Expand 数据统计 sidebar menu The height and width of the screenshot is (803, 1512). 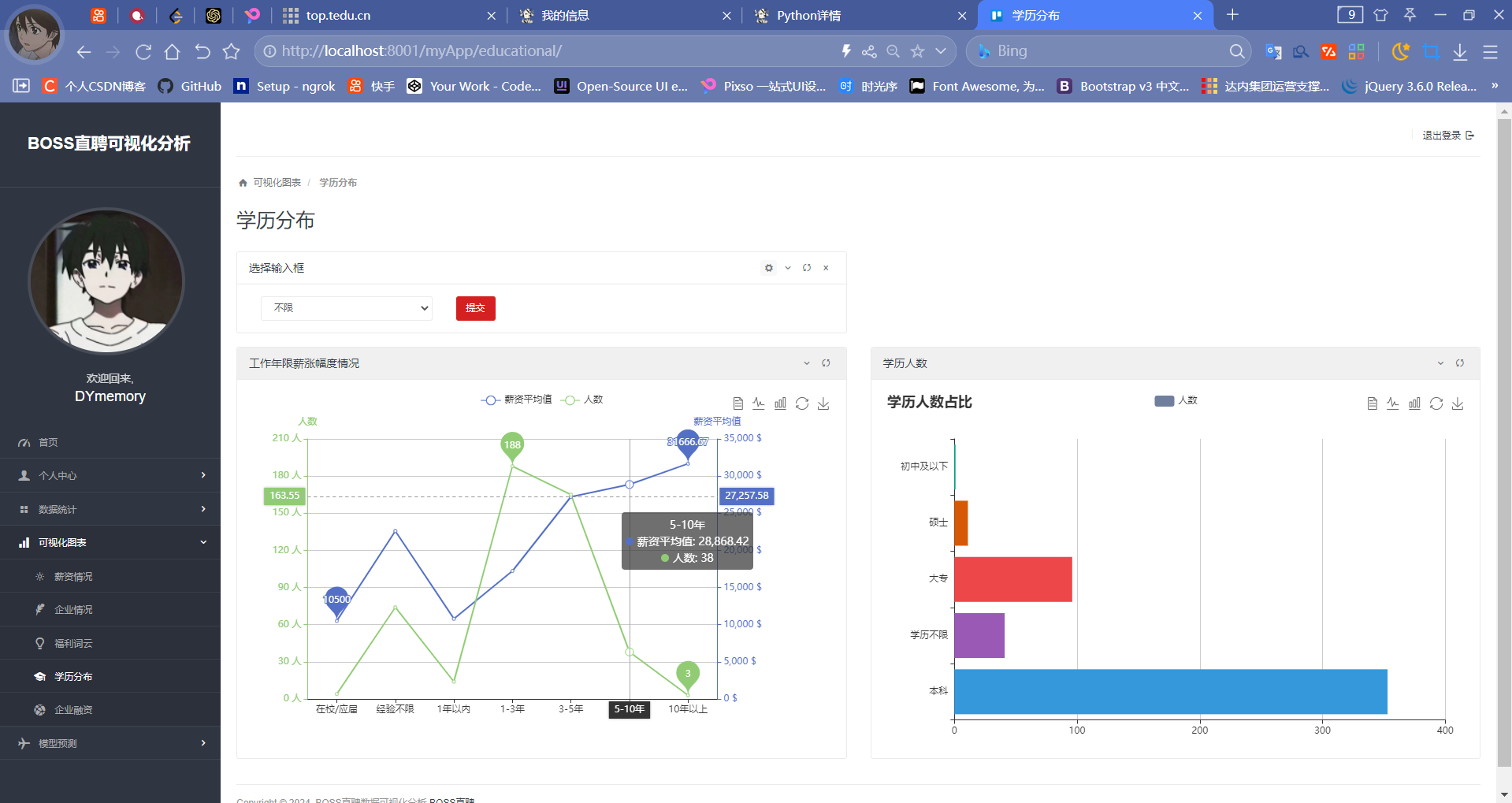pos(110,510)
